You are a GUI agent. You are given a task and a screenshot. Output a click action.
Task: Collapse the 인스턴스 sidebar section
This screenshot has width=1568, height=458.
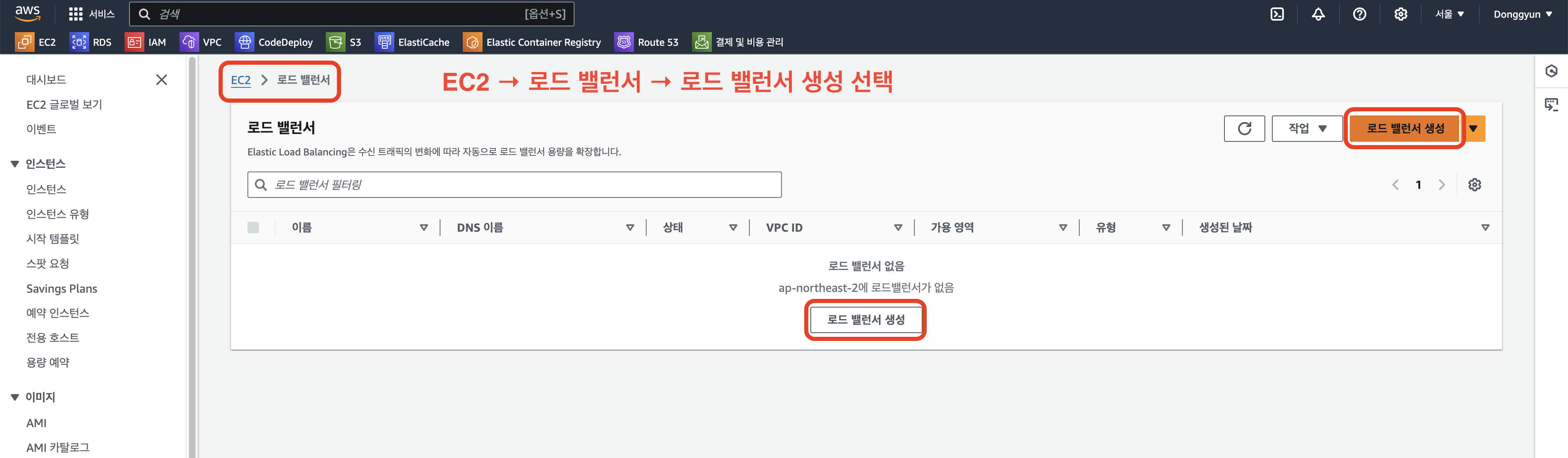pyautogui.click(x=14, y=164)
